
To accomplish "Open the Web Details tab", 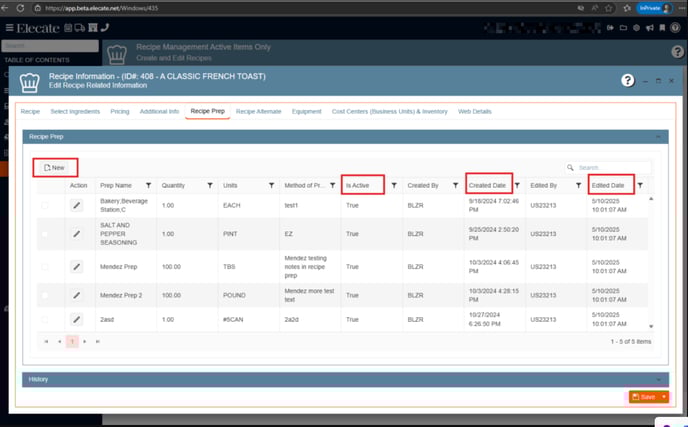I will click(x=475, y=111).
